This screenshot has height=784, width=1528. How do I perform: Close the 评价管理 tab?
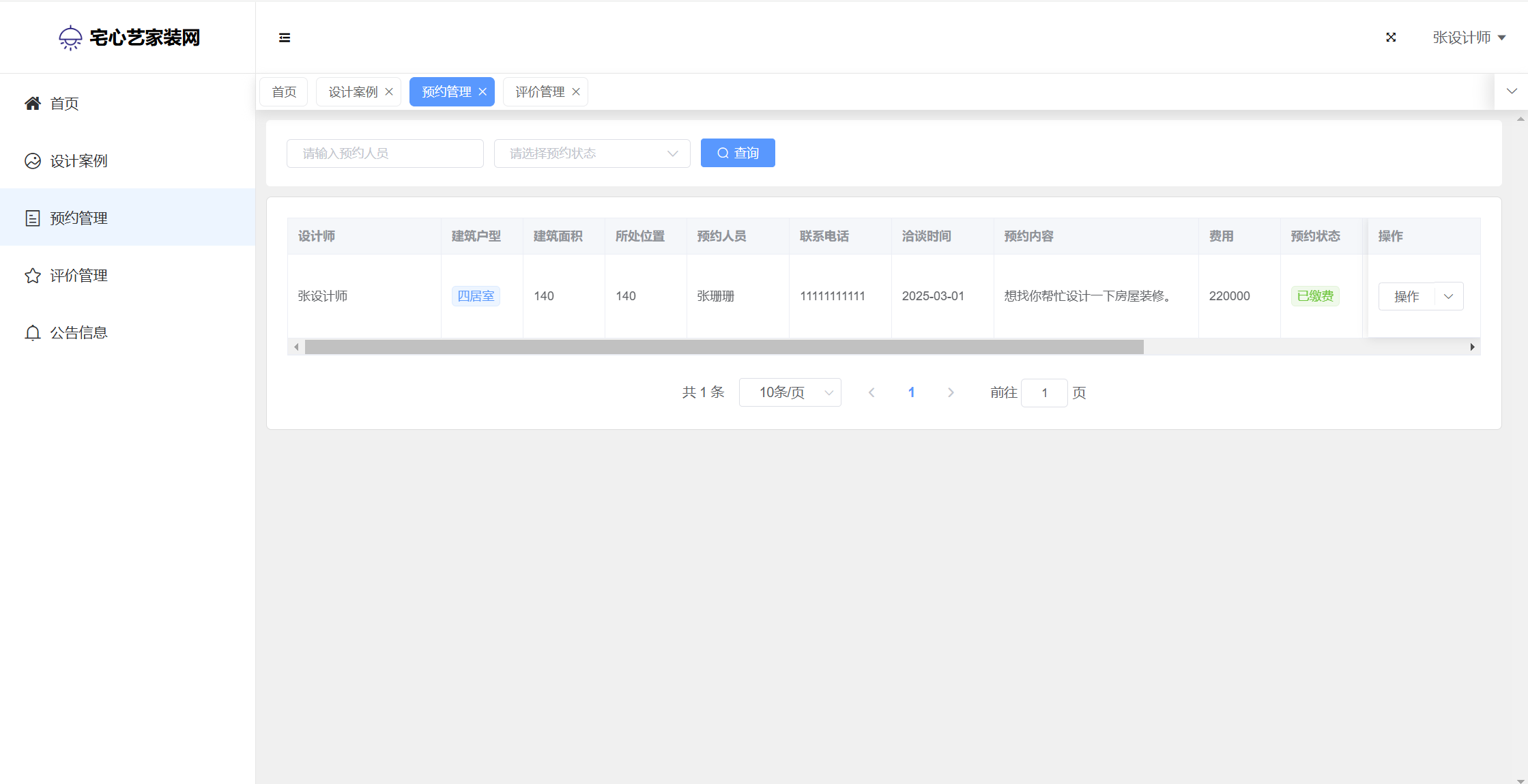tap(576, 92)
